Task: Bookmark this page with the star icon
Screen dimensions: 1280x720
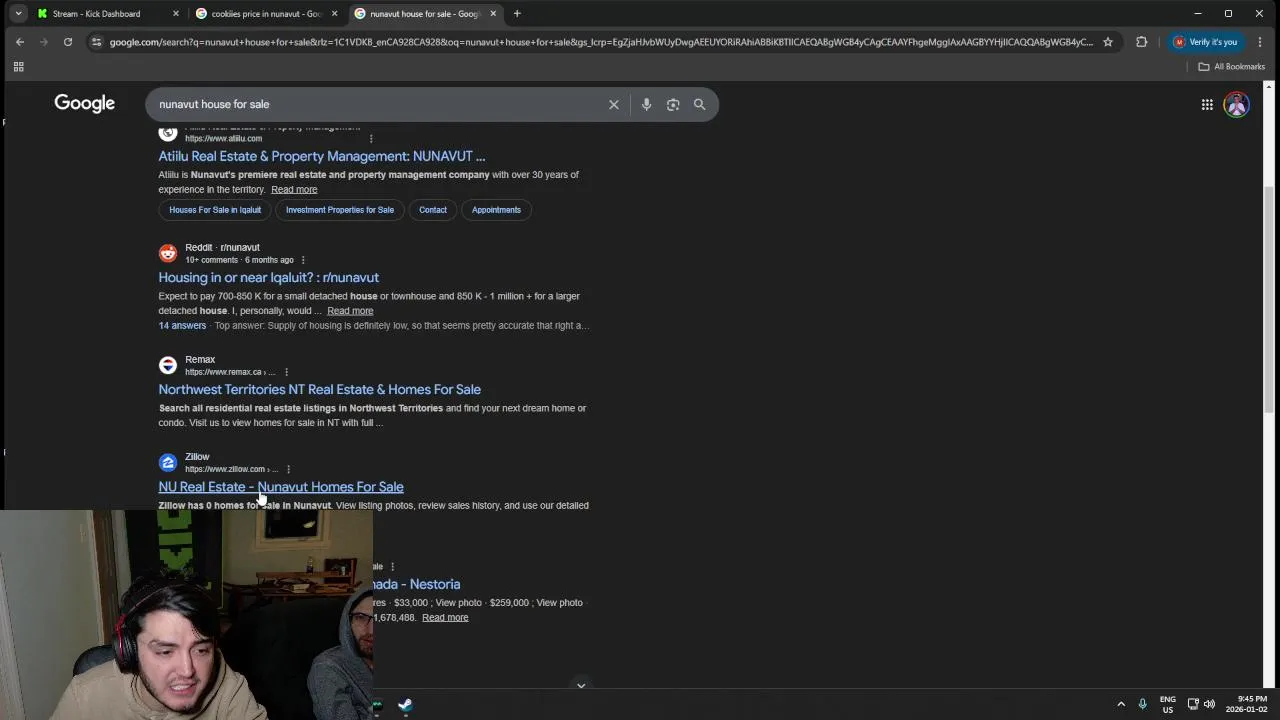Action: coord(1108,42)
